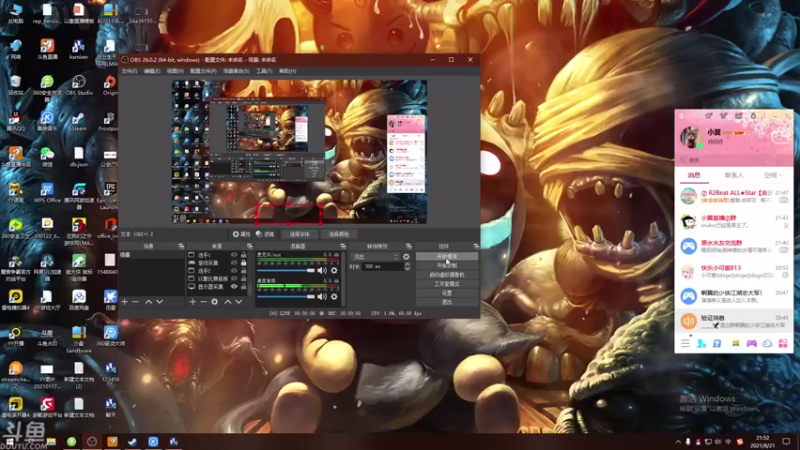Open transition properties gear next to 淡出

tap(406, 257)
